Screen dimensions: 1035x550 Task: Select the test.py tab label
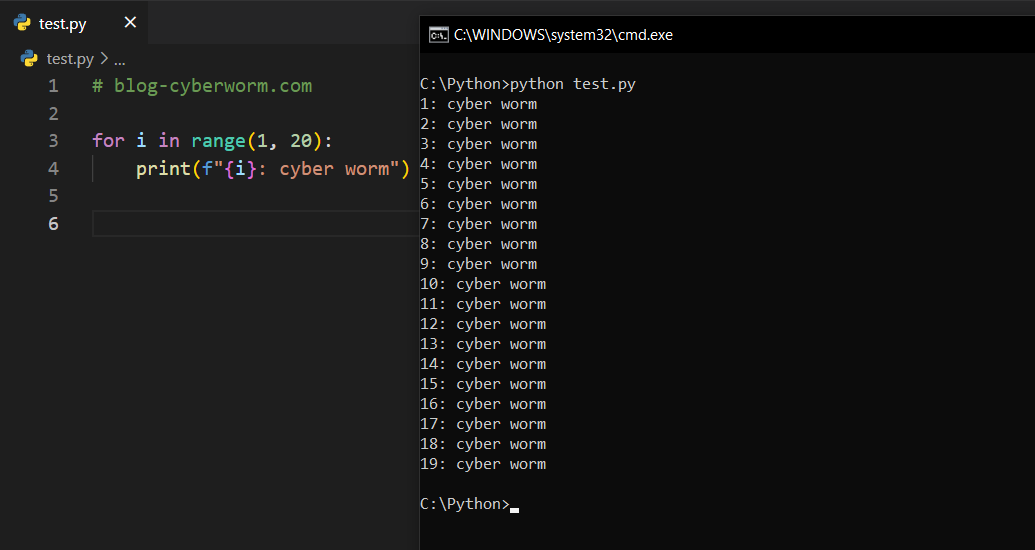point(62,24)
